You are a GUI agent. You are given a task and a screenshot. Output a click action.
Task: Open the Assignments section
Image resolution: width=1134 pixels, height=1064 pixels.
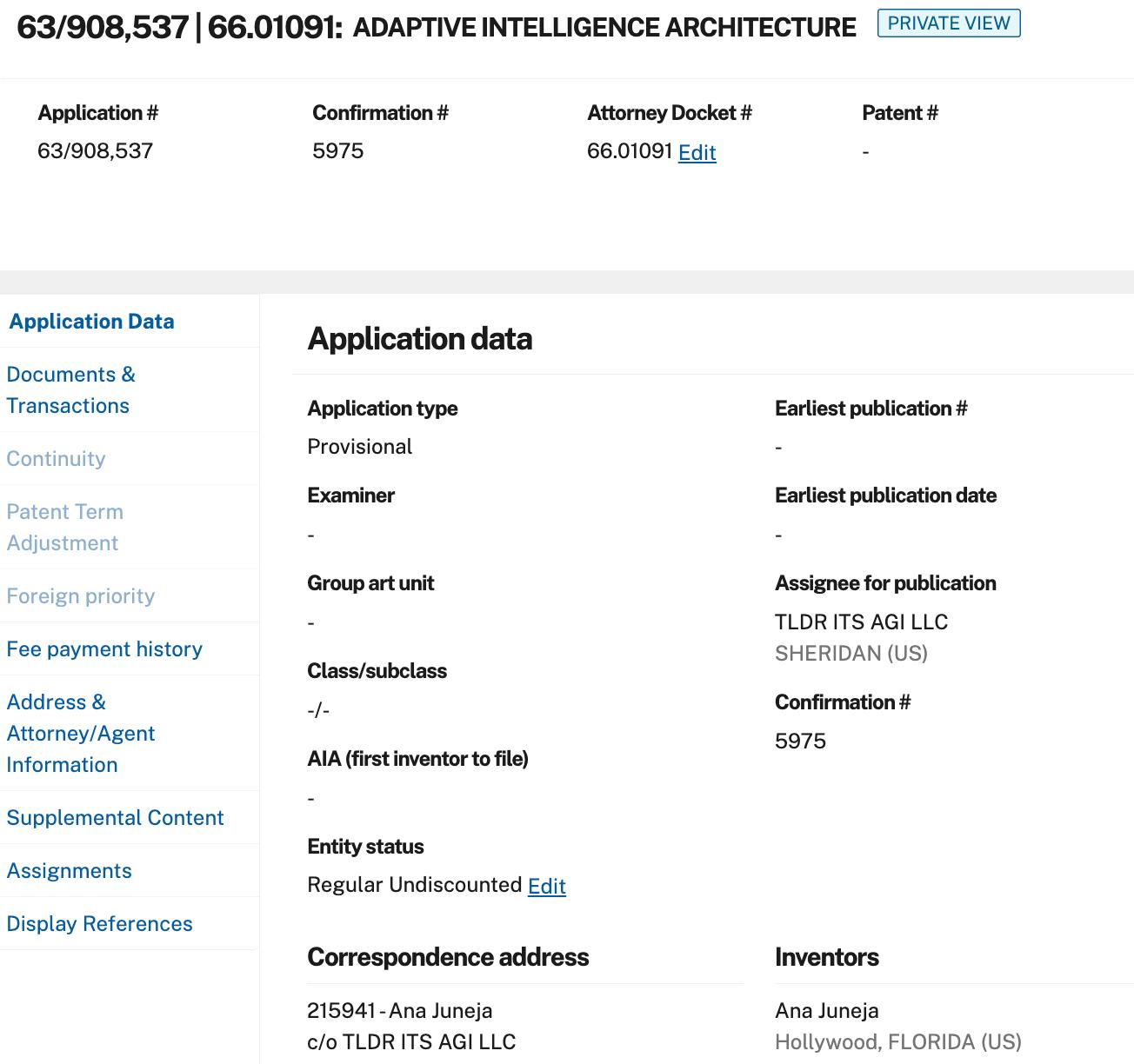pos(69,871)
